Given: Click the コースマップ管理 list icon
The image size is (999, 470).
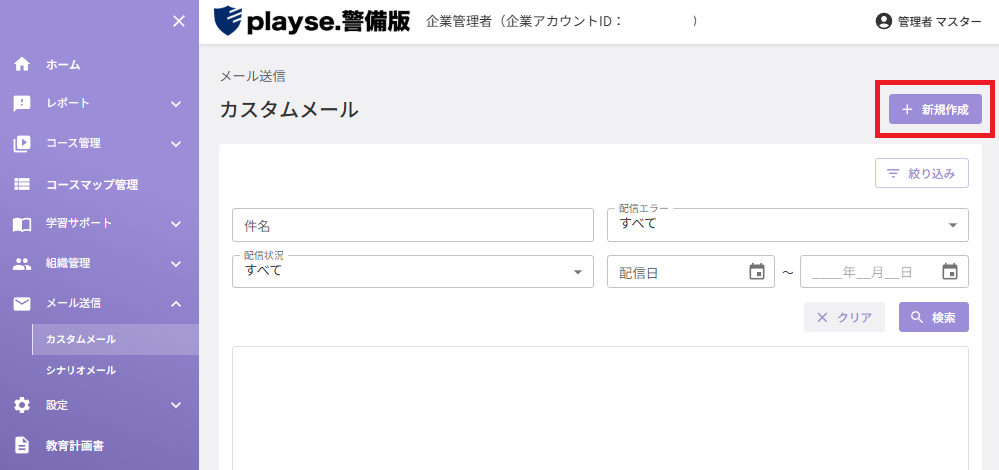Looking at the screenshot, I should (22, 185).
